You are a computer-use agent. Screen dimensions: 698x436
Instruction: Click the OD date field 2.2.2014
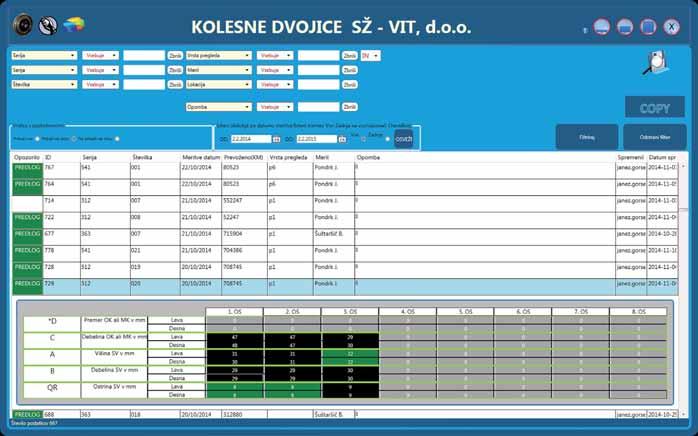pyautogui.click(x=251, y=139)
